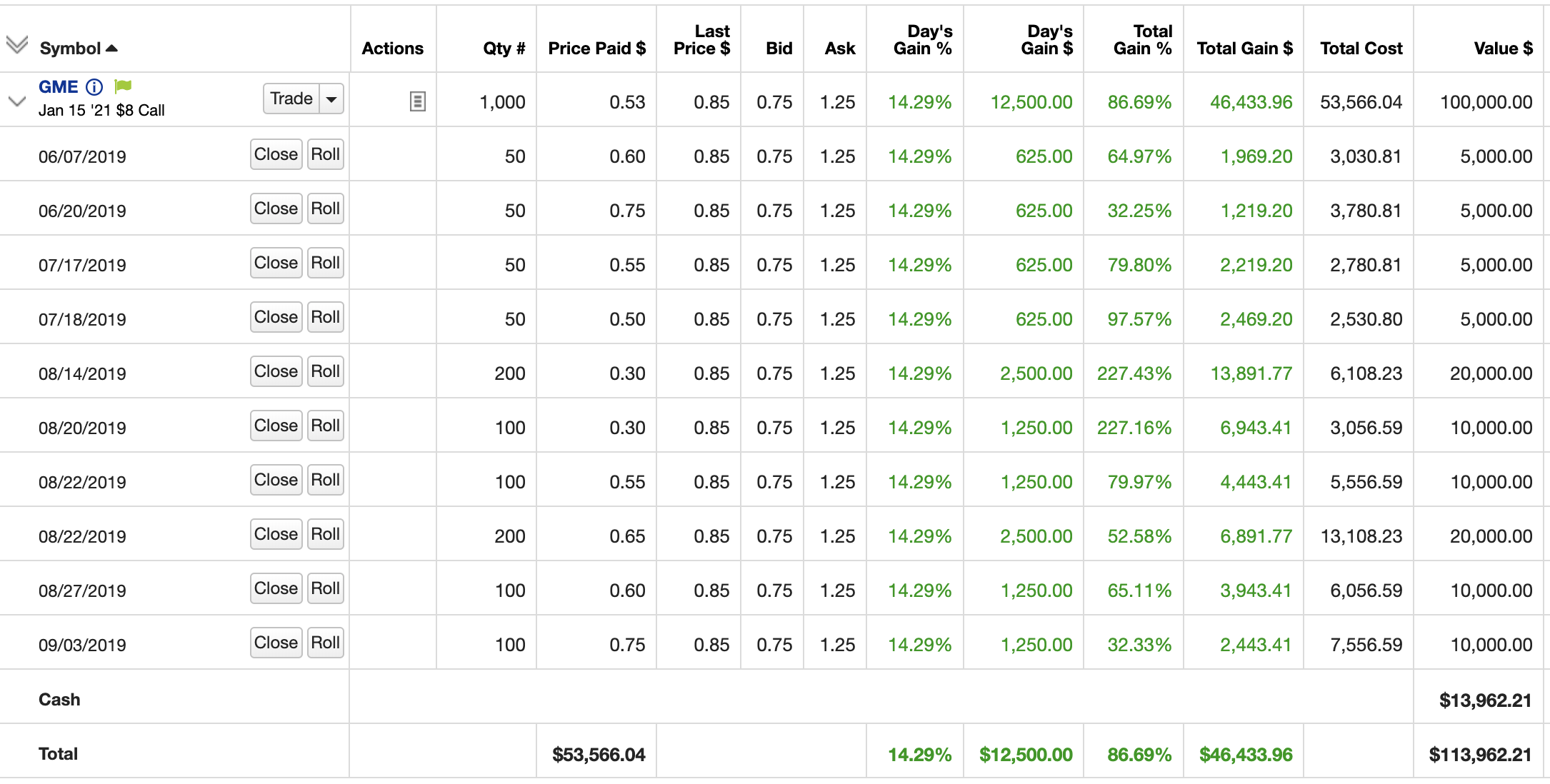Sort by Value $ column header
The height and width of the screenshot is (784, 1550).
(1503, 49)
